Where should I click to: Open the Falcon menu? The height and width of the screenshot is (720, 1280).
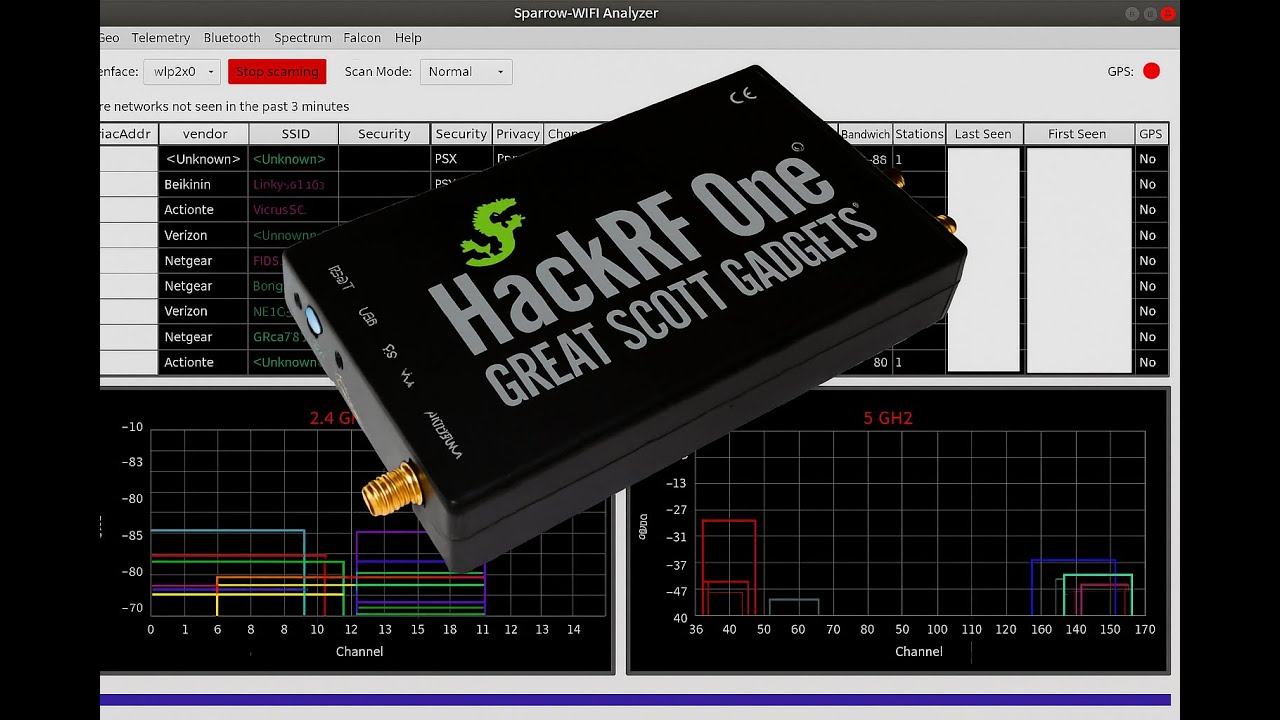coord(362,38)
